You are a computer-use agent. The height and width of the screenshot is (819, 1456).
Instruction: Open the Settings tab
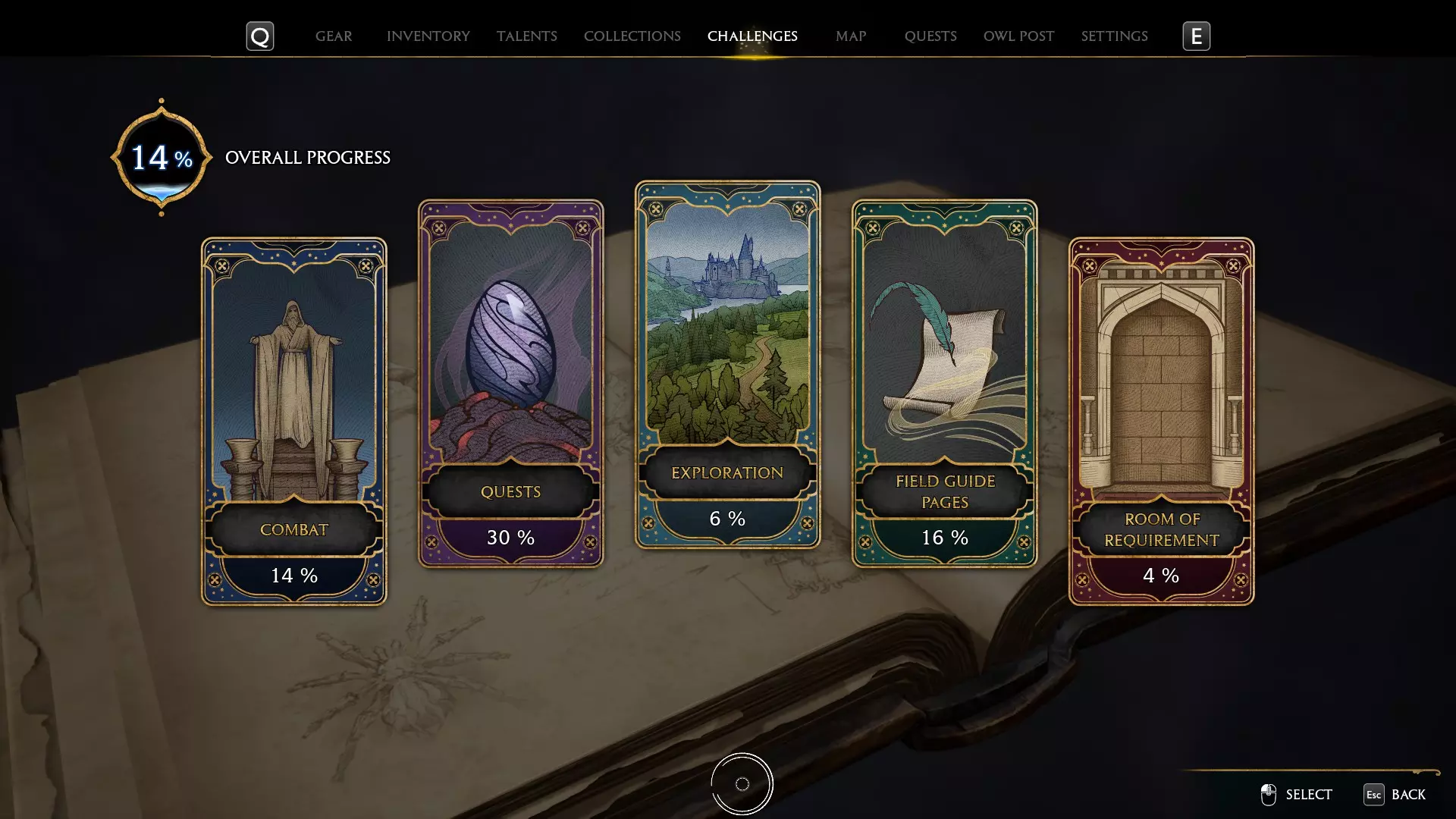(x=1114, y=36)
